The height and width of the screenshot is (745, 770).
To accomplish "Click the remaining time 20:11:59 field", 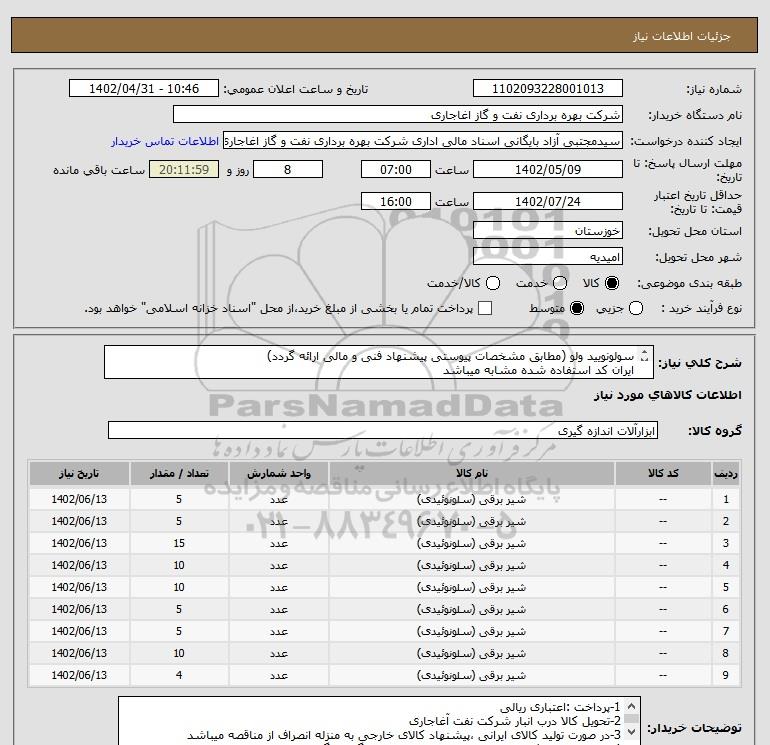I will (184, 169).
